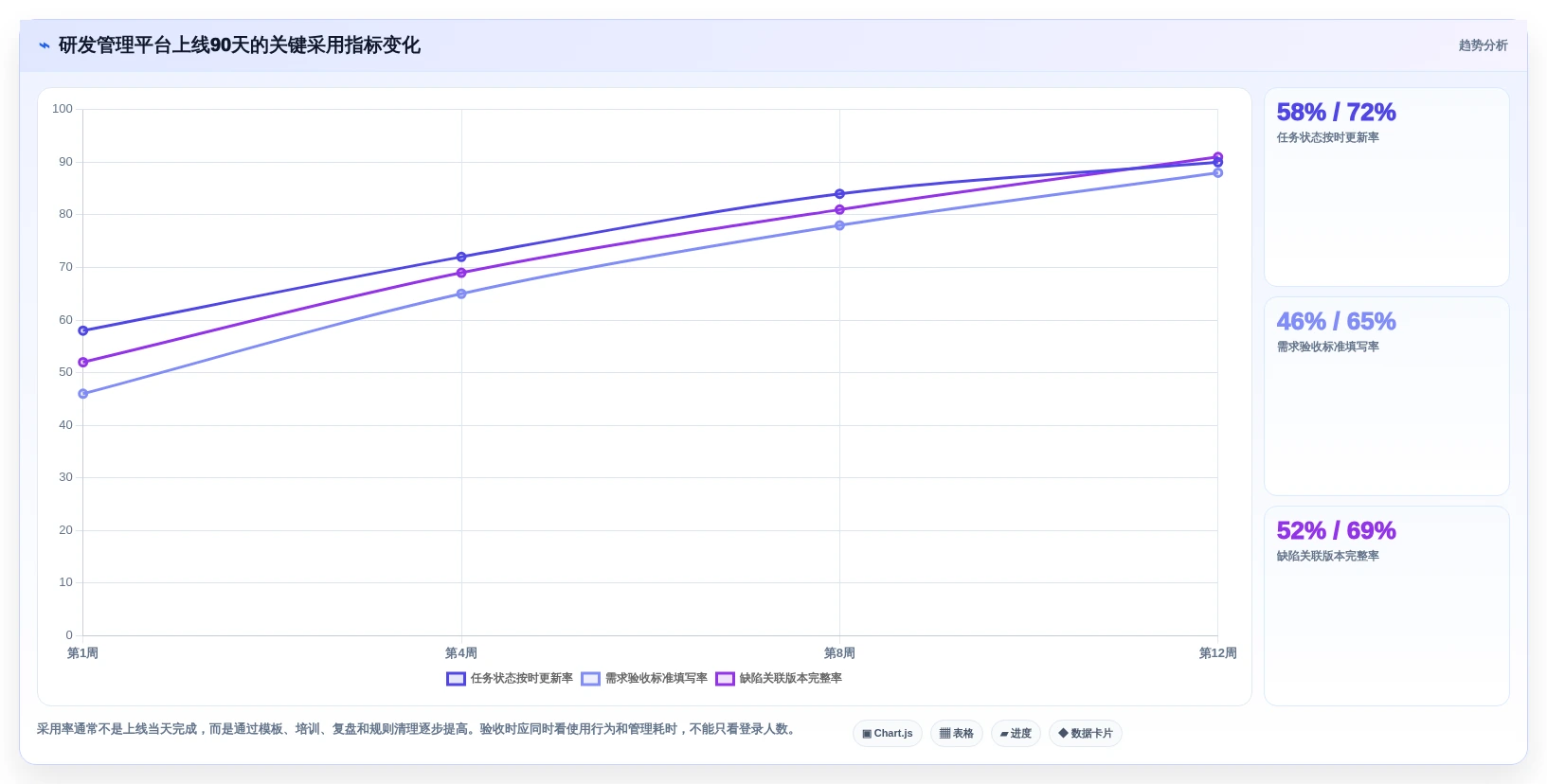Click the 缺陷关联版本完整率 card caption

pyautogui.click(x=1327, y=556)
